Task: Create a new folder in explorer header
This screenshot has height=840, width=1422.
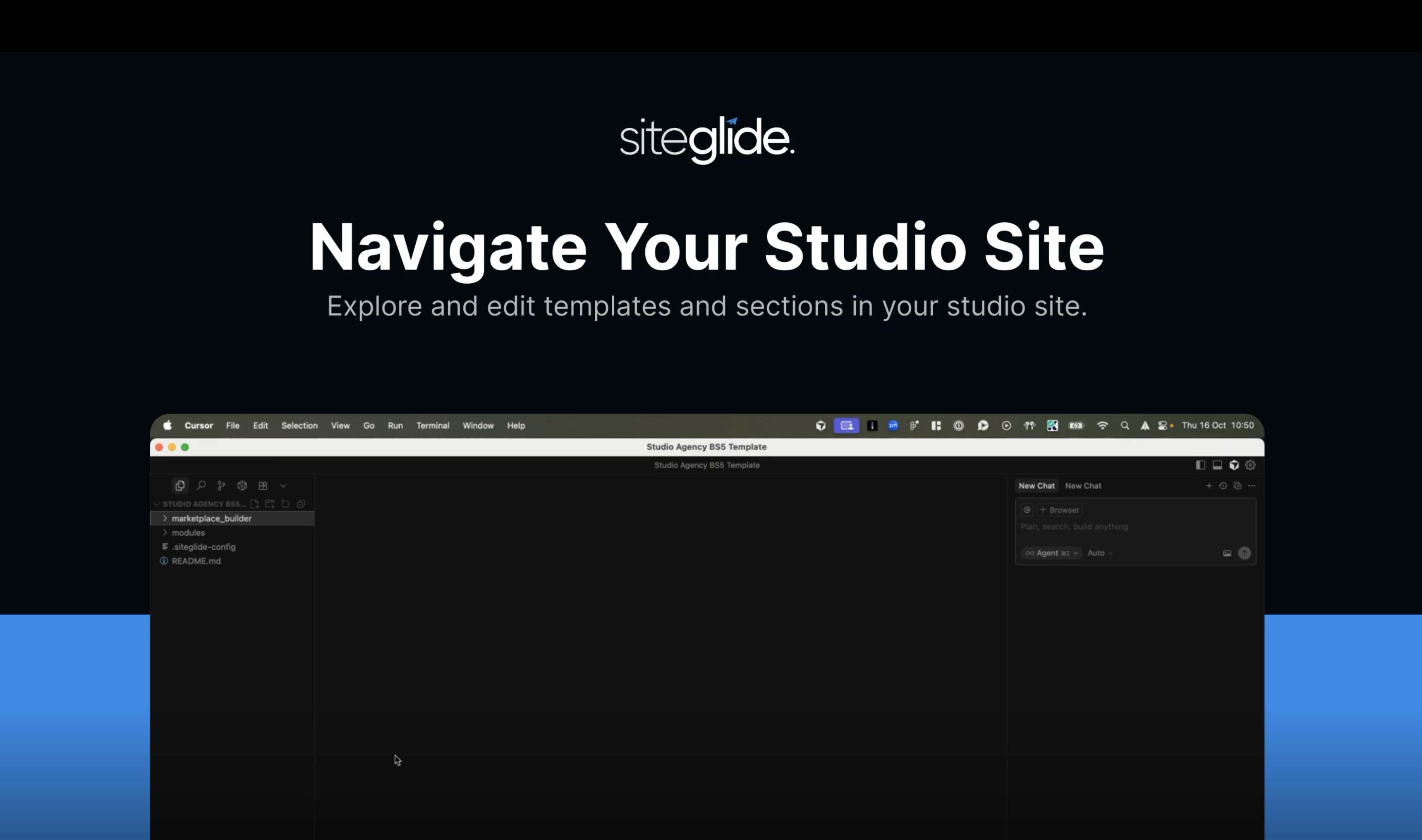Action: tap(270, 504)
